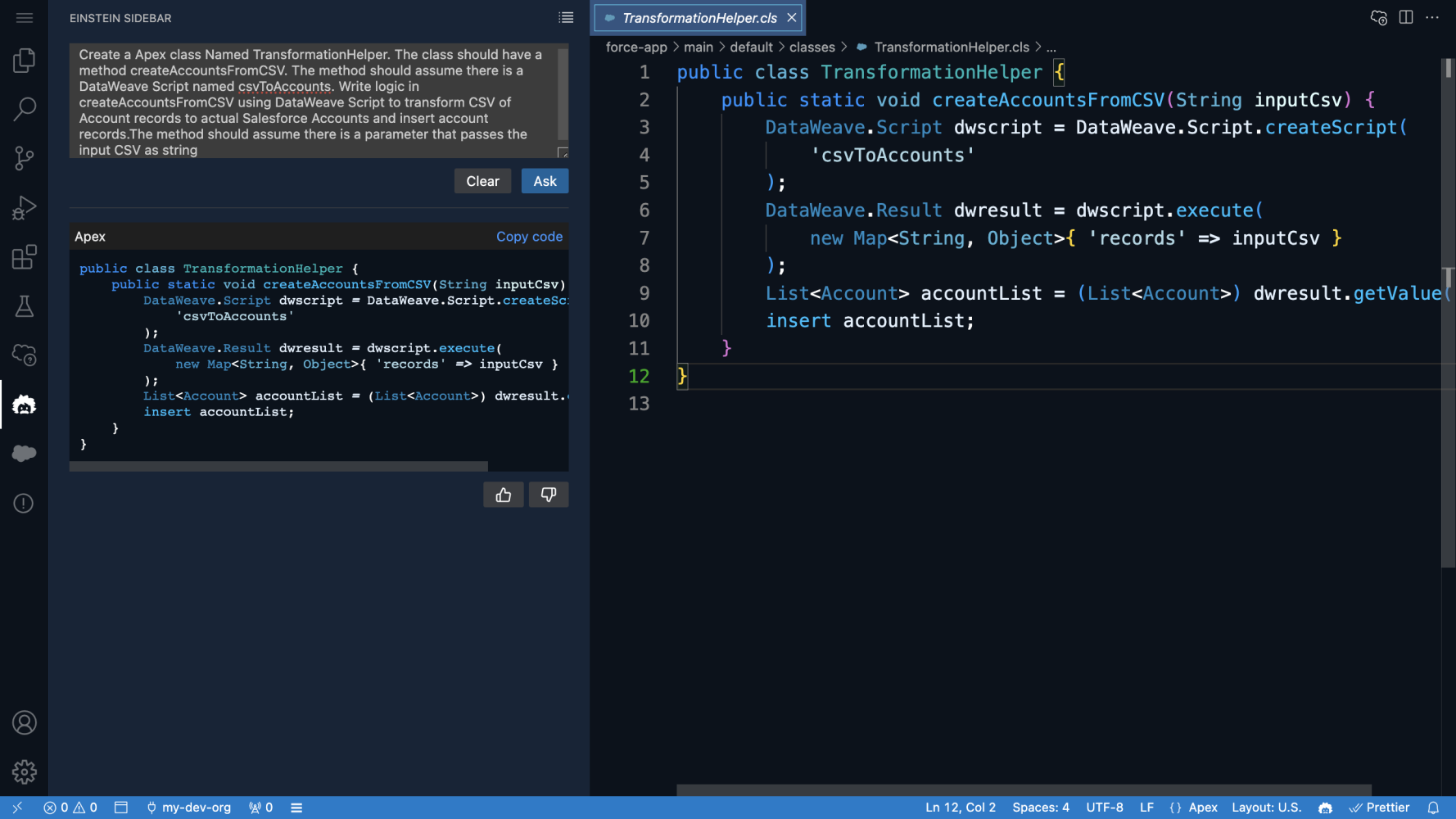Select the TransformationHelper.cls editor tab
The height and width of the screenshot is (819, 1456).
pos(699,18)
